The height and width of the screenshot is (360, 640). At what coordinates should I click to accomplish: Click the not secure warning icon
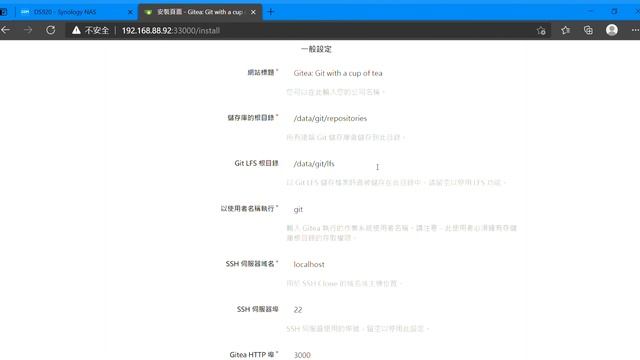click(x=76, y=30)
